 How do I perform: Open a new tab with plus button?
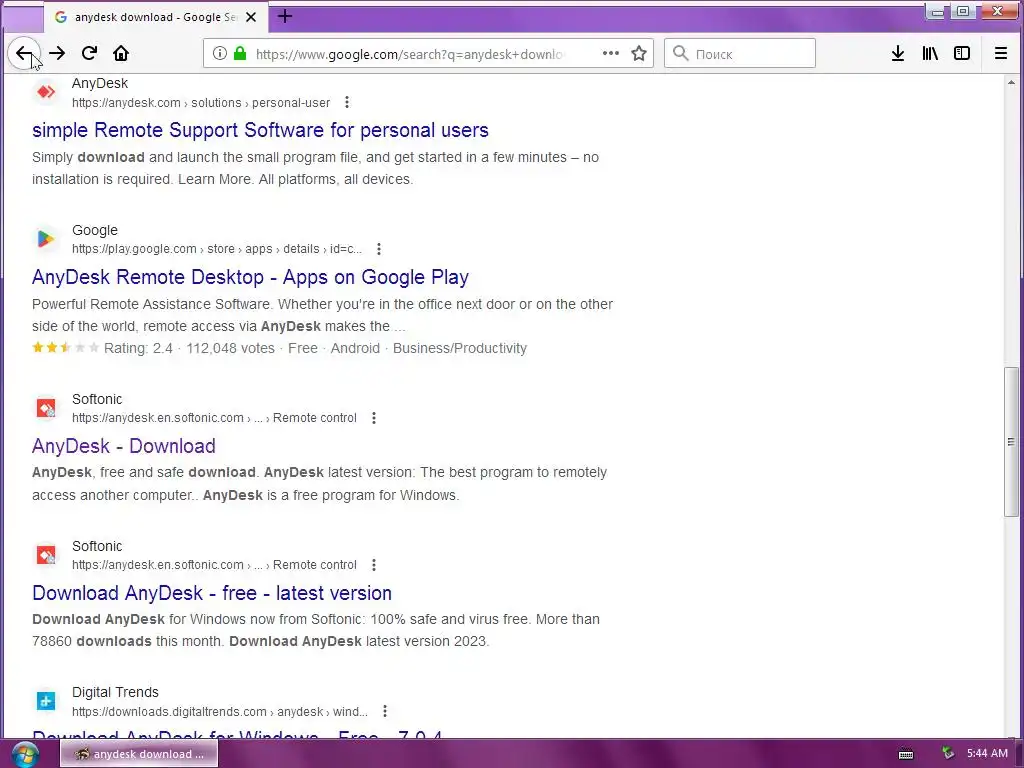(x=285, y=16)
